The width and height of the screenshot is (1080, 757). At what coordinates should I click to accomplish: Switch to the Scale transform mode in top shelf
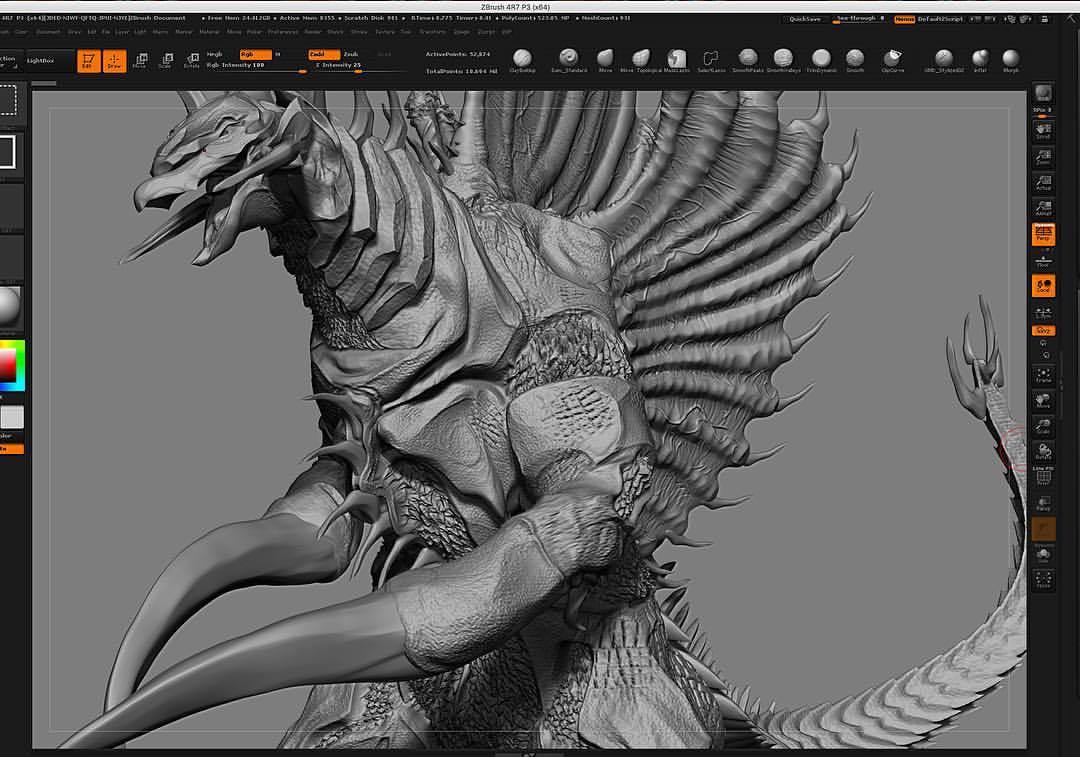click(x=165, y=61)
